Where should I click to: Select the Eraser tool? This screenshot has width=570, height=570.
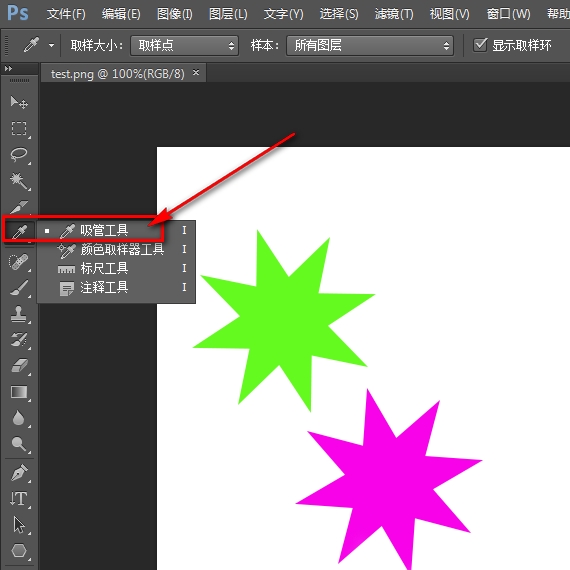(x=19, y=366)
